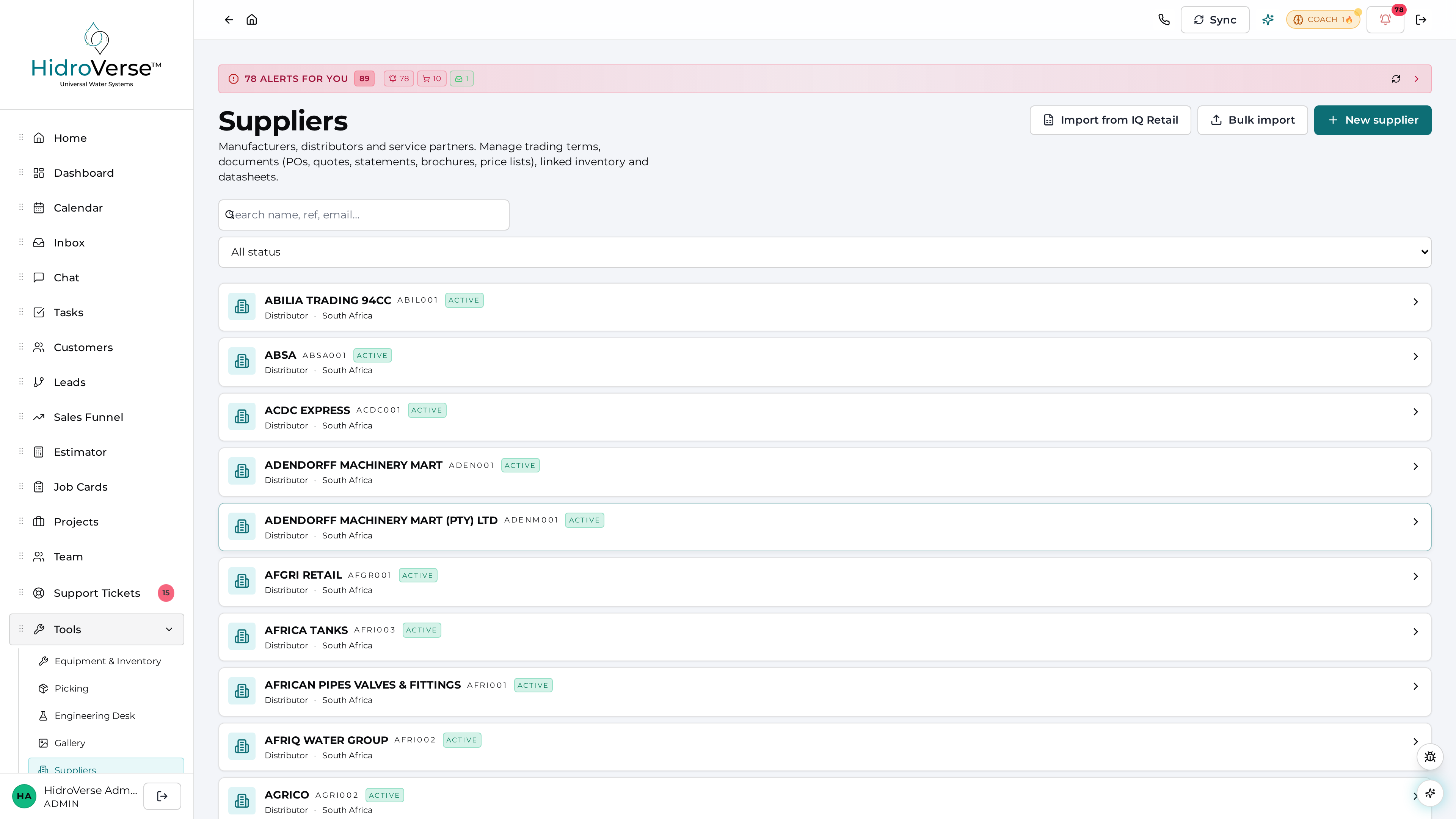Open the bug report floating icon
This screenshot has height=819, width=1456.
[1430, 757]
